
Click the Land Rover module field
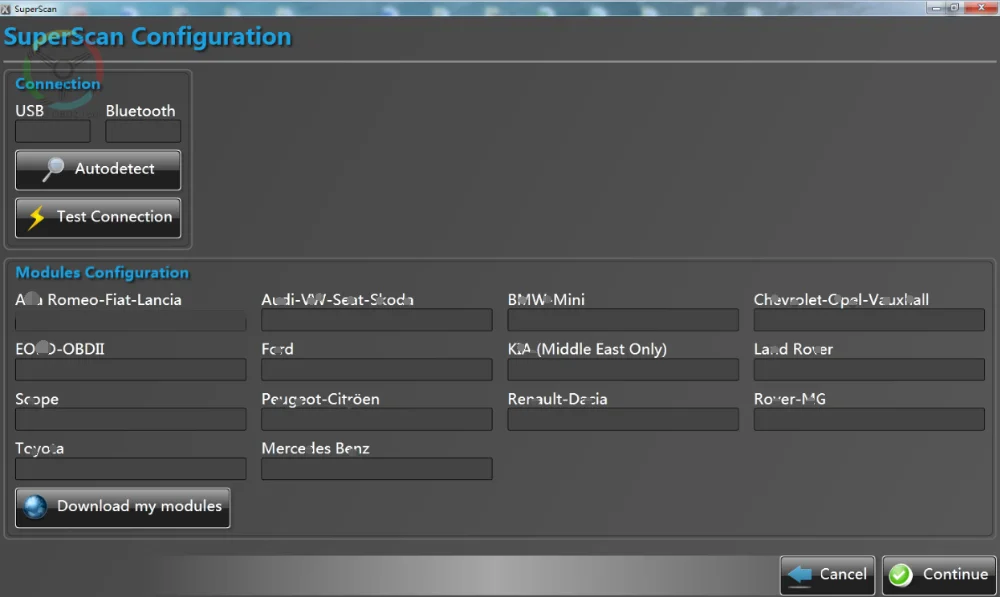[869, 370]
